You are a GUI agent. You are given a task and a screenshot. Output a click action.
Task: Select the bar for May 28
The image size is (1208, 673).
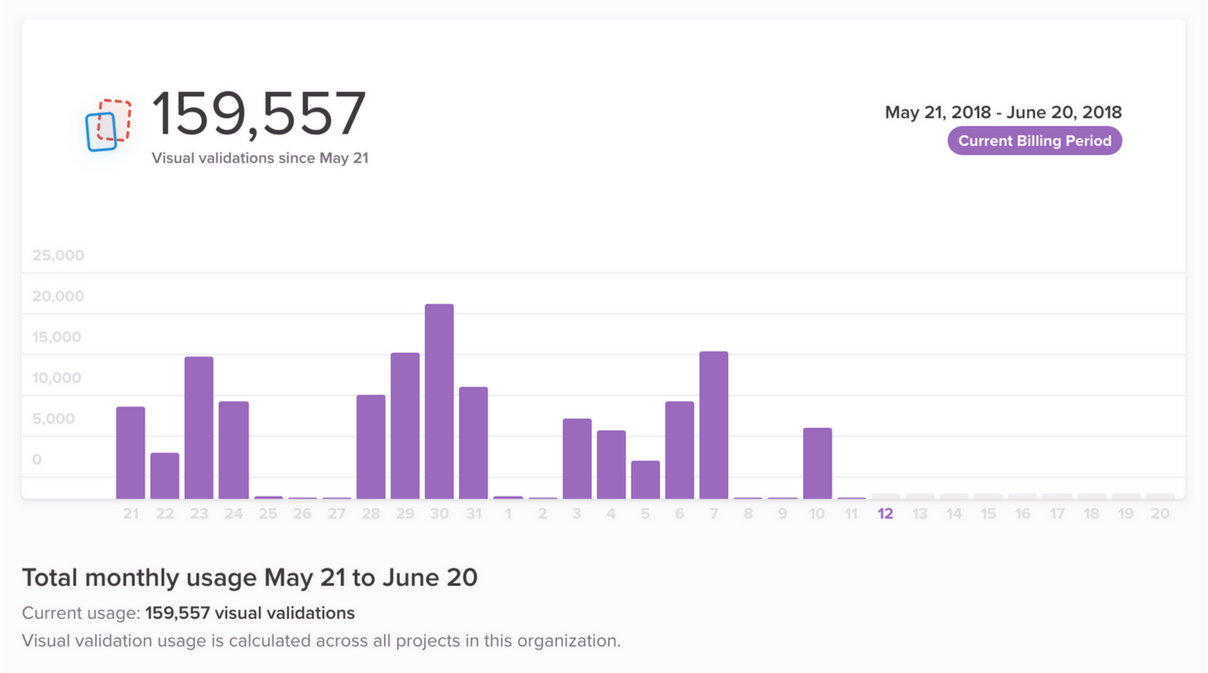(x=371, y=447)
